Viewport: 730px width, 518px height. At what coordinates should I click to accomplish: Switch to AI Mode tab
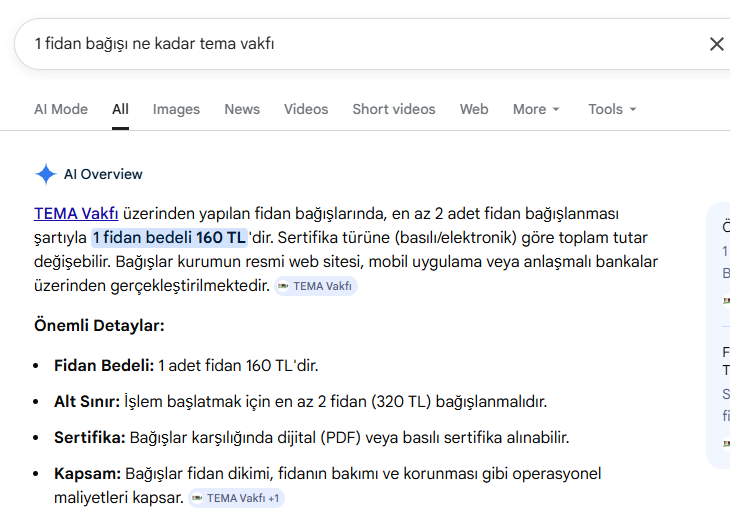61,109
